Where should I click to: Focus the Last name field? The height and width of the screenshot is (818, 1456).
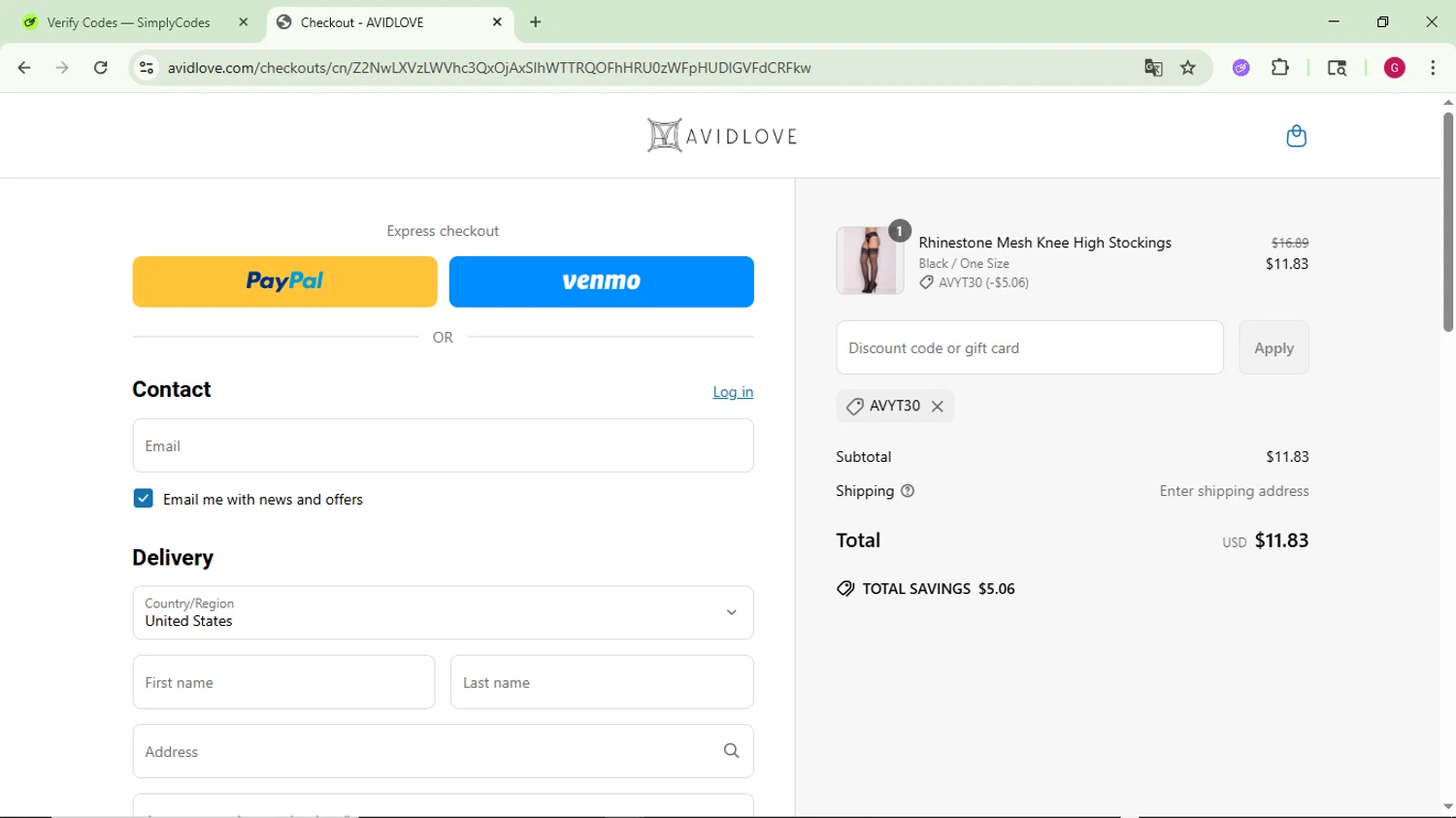tap(602, 682)
